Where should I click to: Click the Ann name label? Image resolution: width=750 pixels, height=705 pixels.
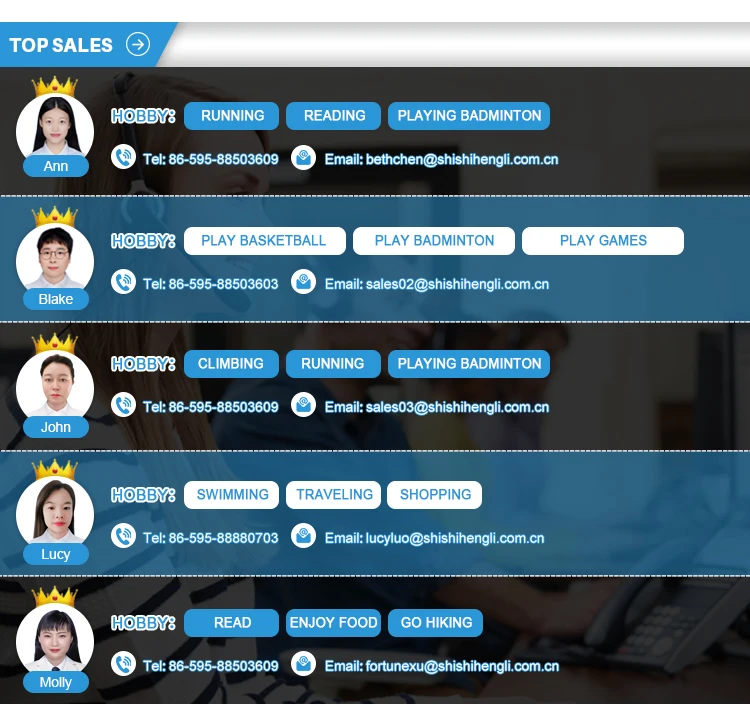tap(56, 166)
